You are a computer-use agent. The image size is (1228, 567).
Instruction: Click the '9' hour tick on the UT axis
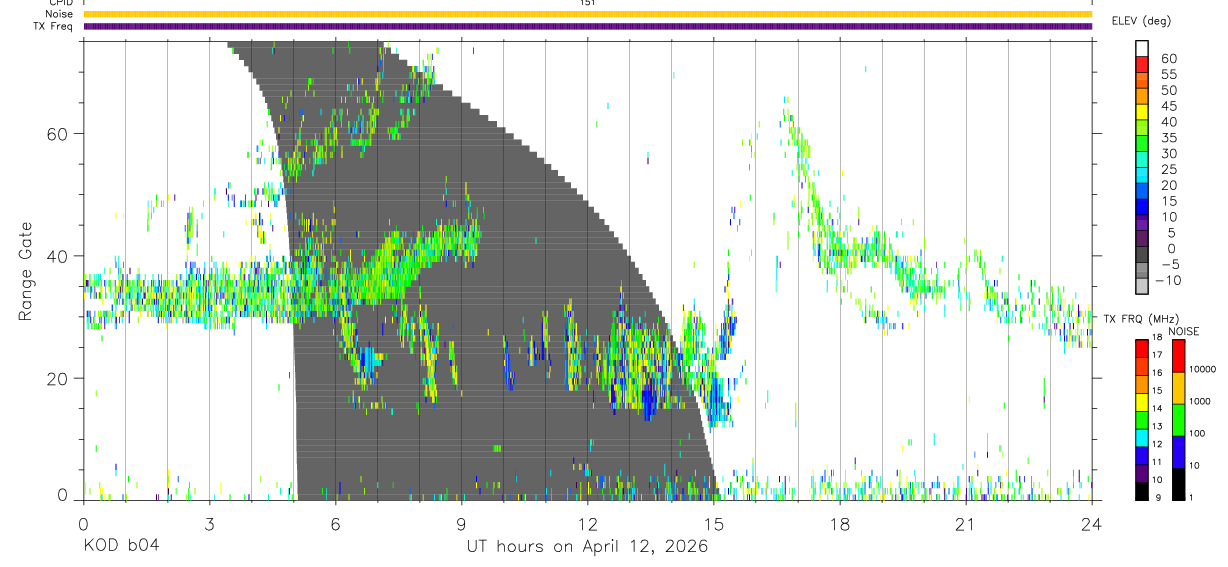tap(461, 523)
